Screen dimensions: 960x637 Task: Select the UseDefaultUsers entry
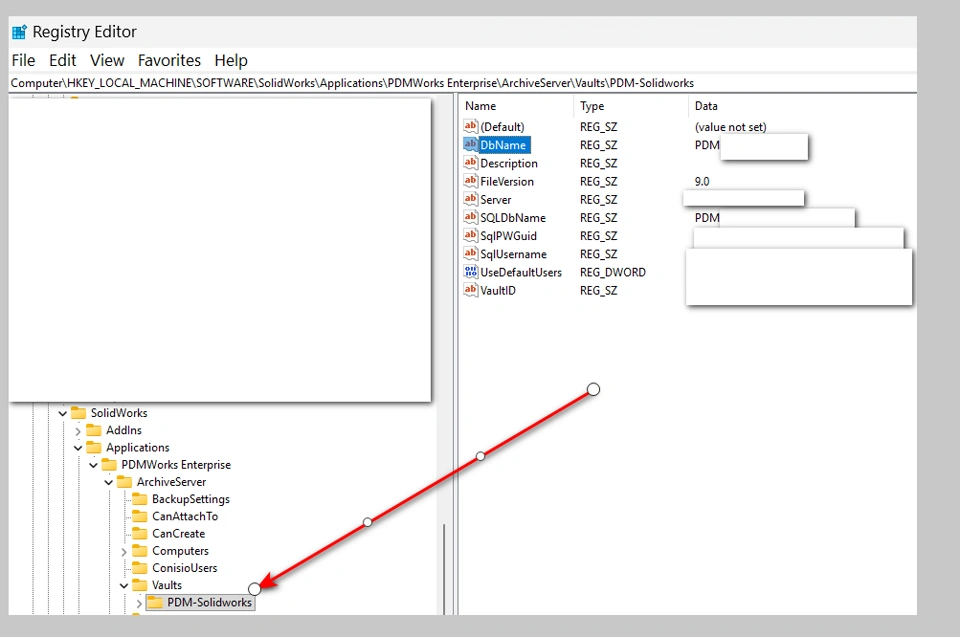click(521, 273)
